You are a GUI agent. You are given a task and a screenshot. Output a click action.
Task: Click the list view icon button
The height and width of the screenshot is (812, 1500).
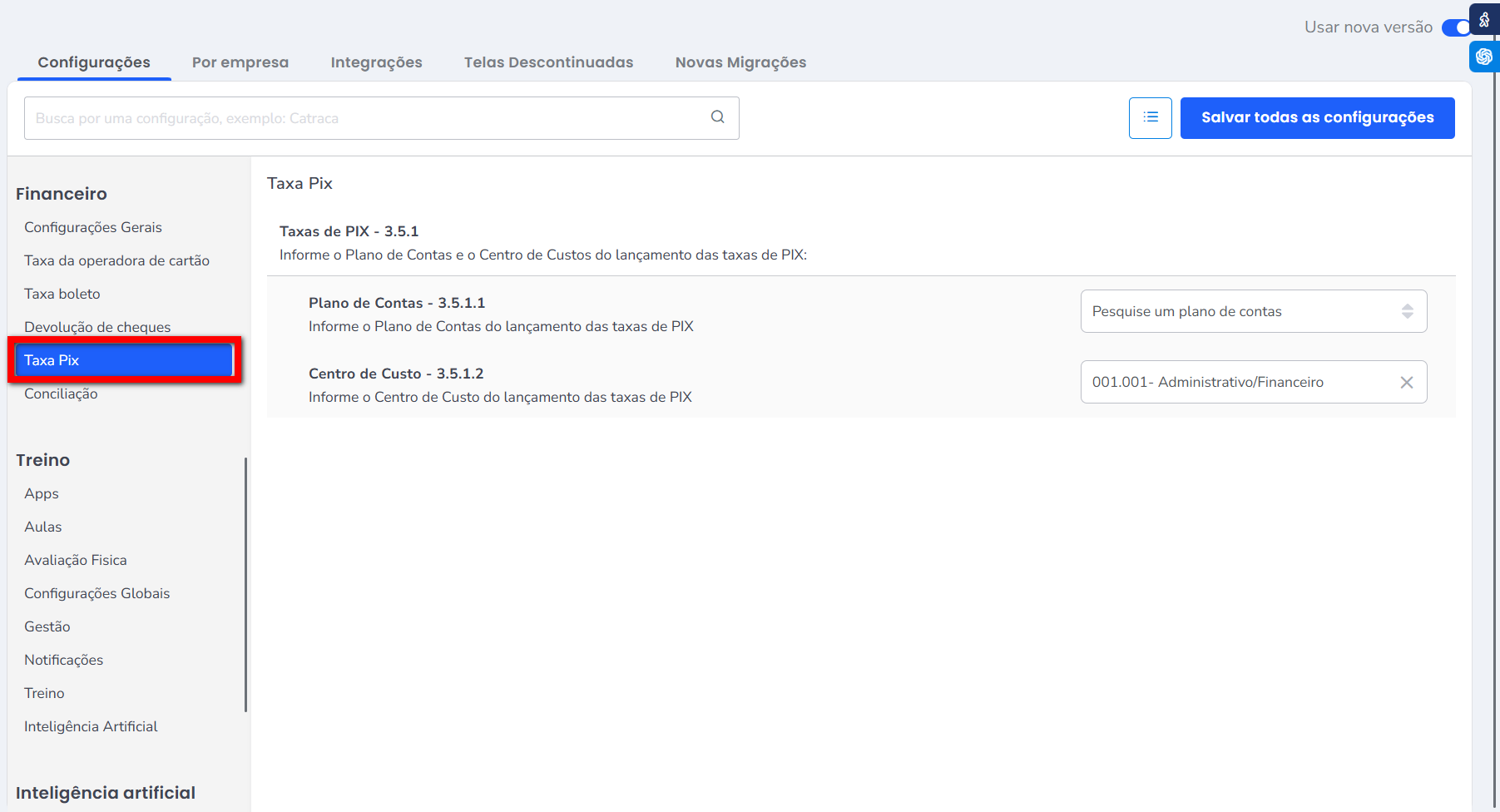tap(1150, 118)
